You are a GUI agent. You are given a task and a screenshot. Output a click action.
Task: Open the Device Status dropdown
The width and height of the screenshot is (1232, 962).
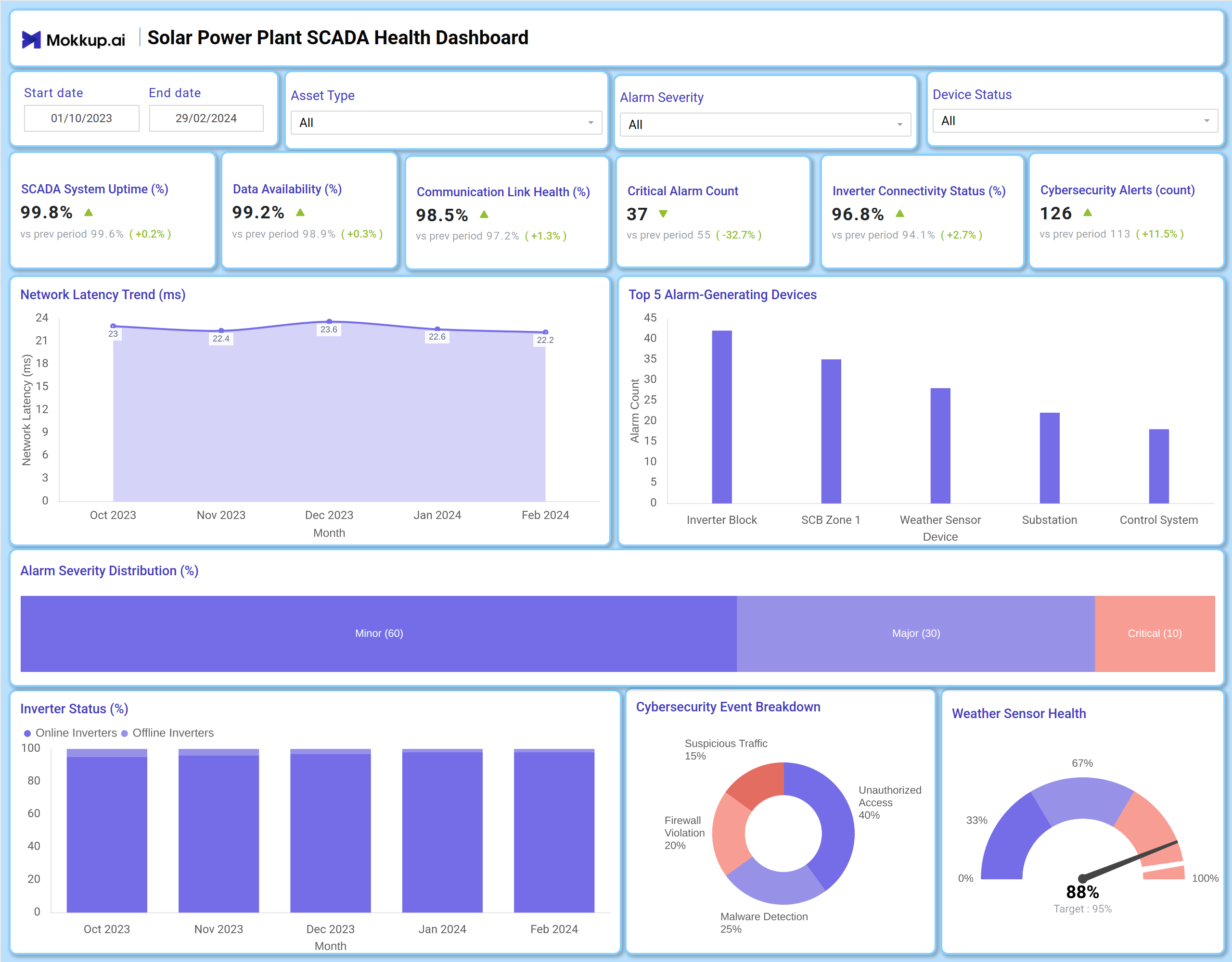(x=1075, y=121)
